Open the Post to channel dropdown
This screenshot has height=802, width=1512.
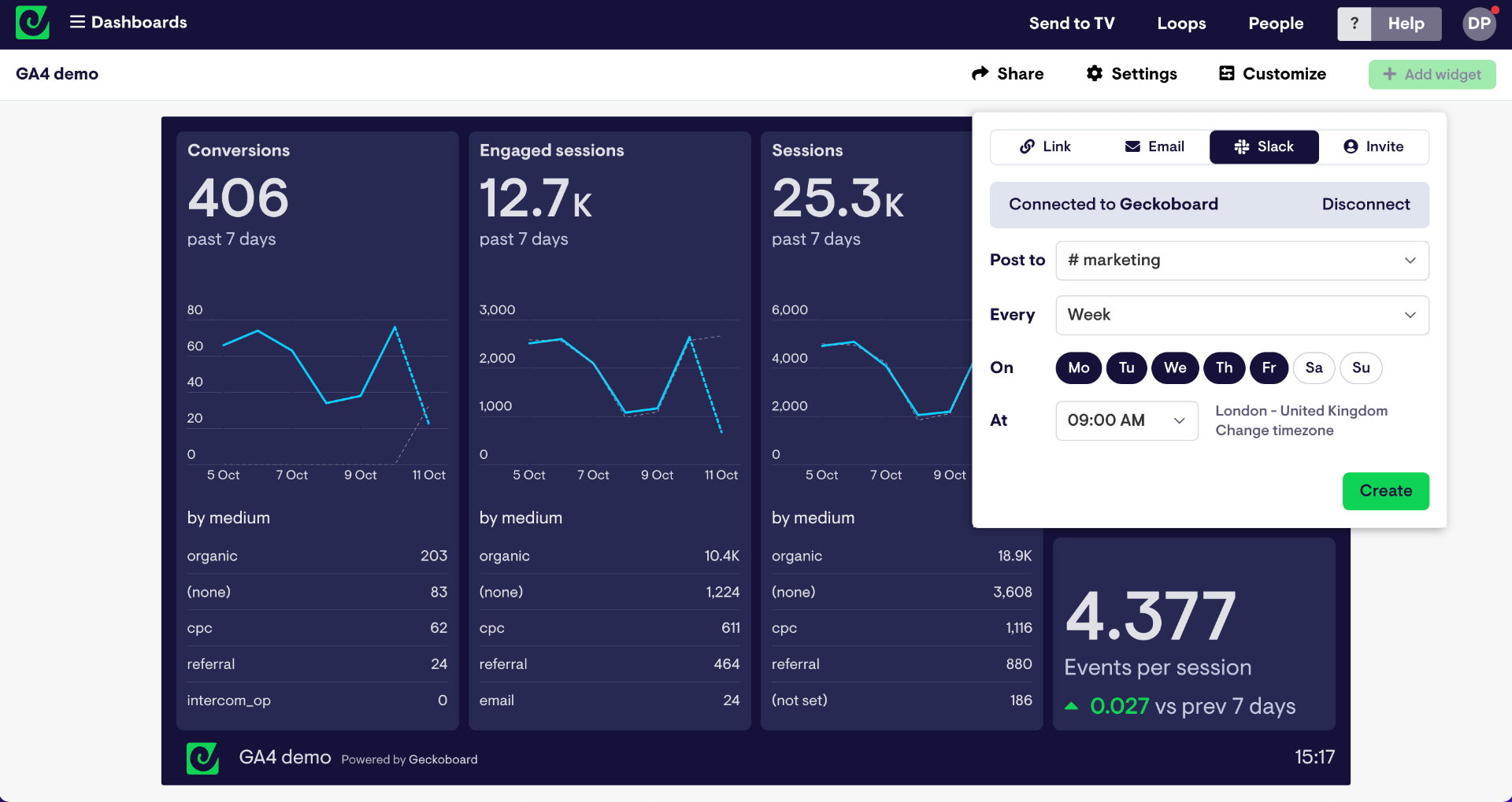pos(1242,261)
